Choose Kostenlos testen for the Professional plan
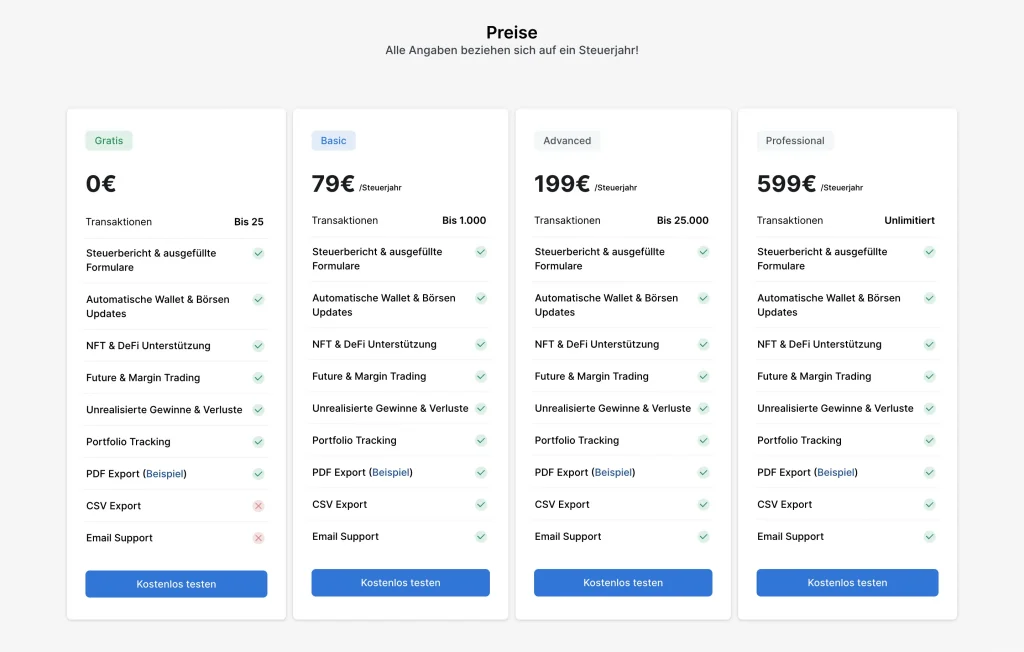 pos(847,583)
